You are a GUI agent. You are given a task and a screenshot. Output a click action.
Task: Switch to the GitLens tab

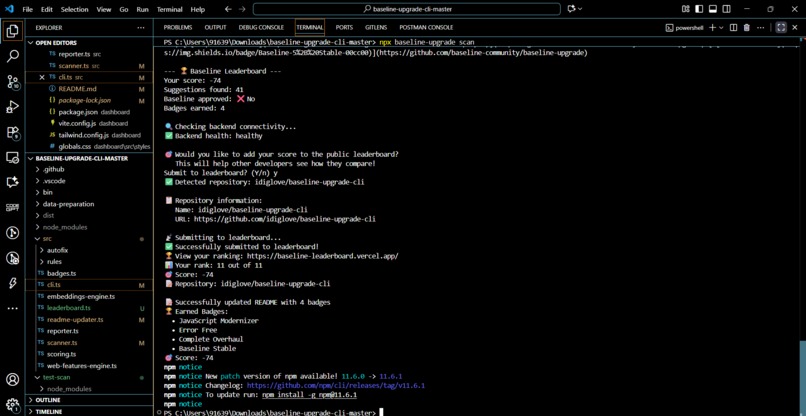tap(376, 28)
